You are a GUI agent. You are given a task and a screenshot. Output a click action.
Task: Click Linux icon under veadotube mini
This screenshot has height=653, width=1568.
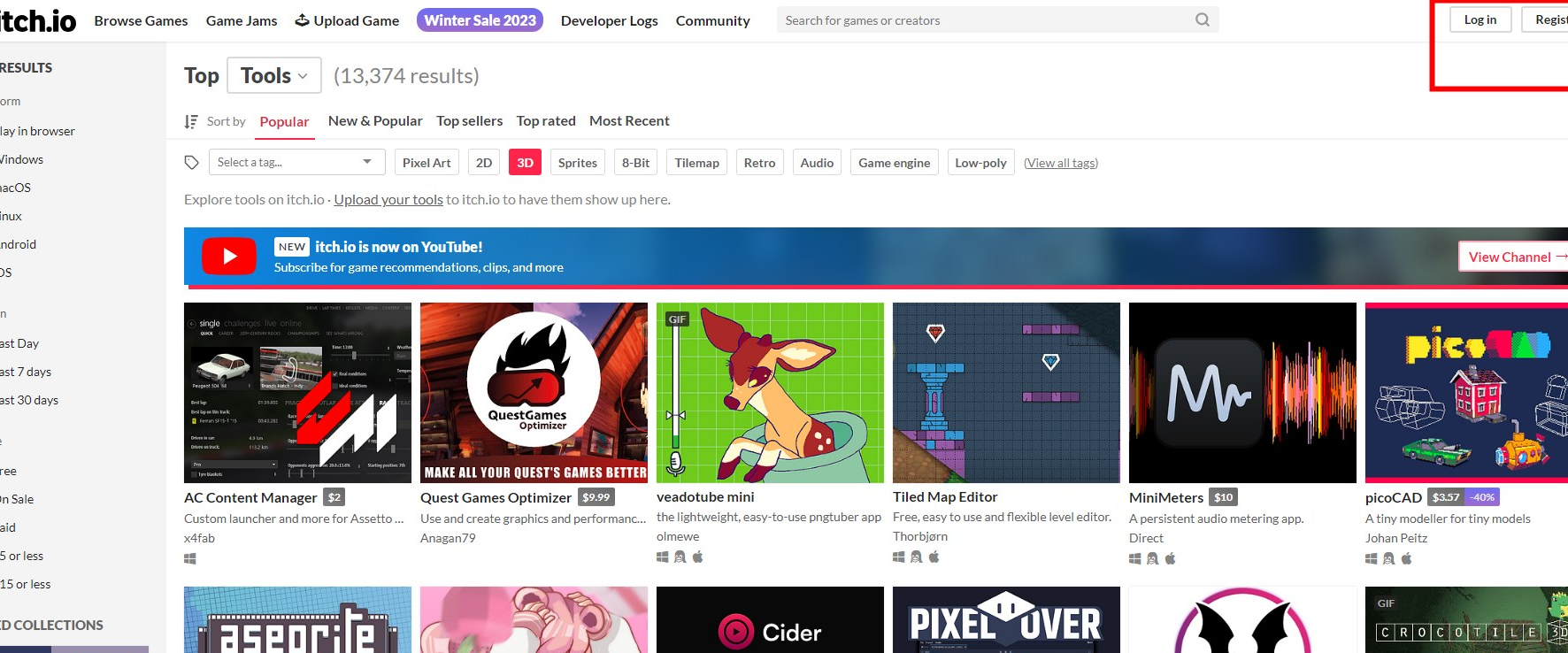680,557
